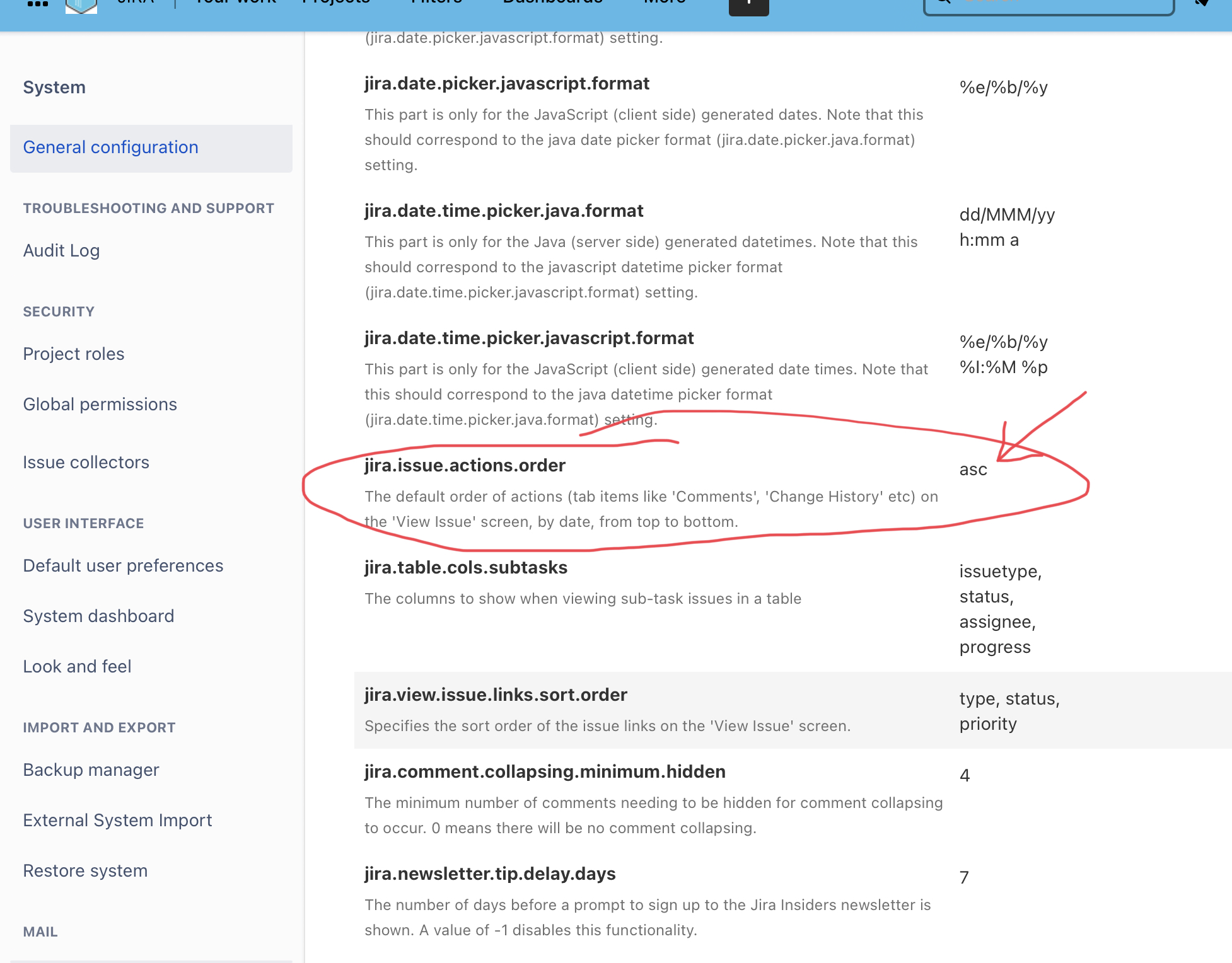Click the '%e/%b/%y %I:%M %p' value

click(x=1004, y=355)
